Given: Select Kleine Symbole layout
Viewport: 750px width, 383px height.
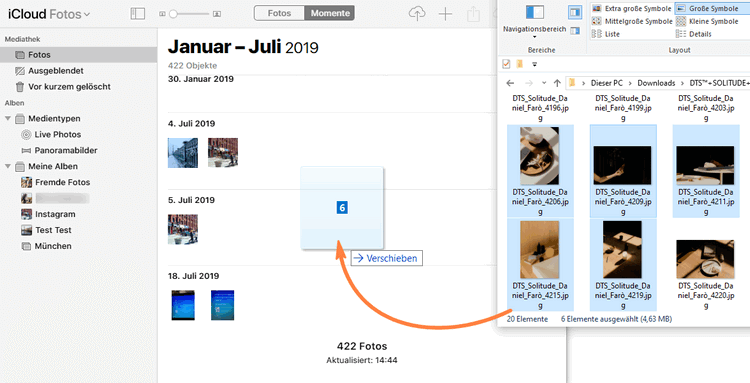Looking at the screenshot, I should tap(707, 21).
